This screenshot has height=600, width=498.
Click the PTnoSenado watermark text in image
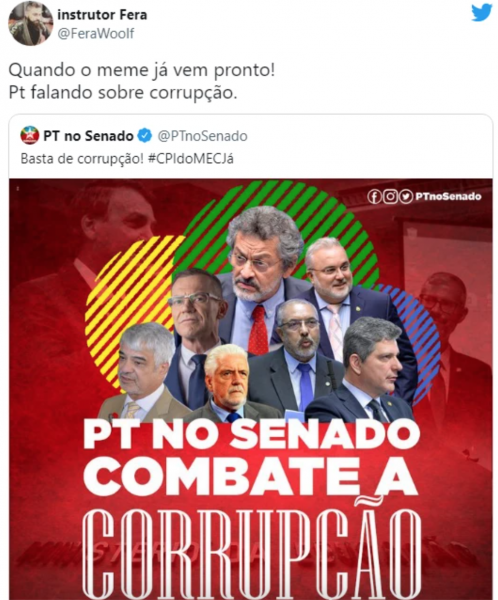[x=448, y=197]
